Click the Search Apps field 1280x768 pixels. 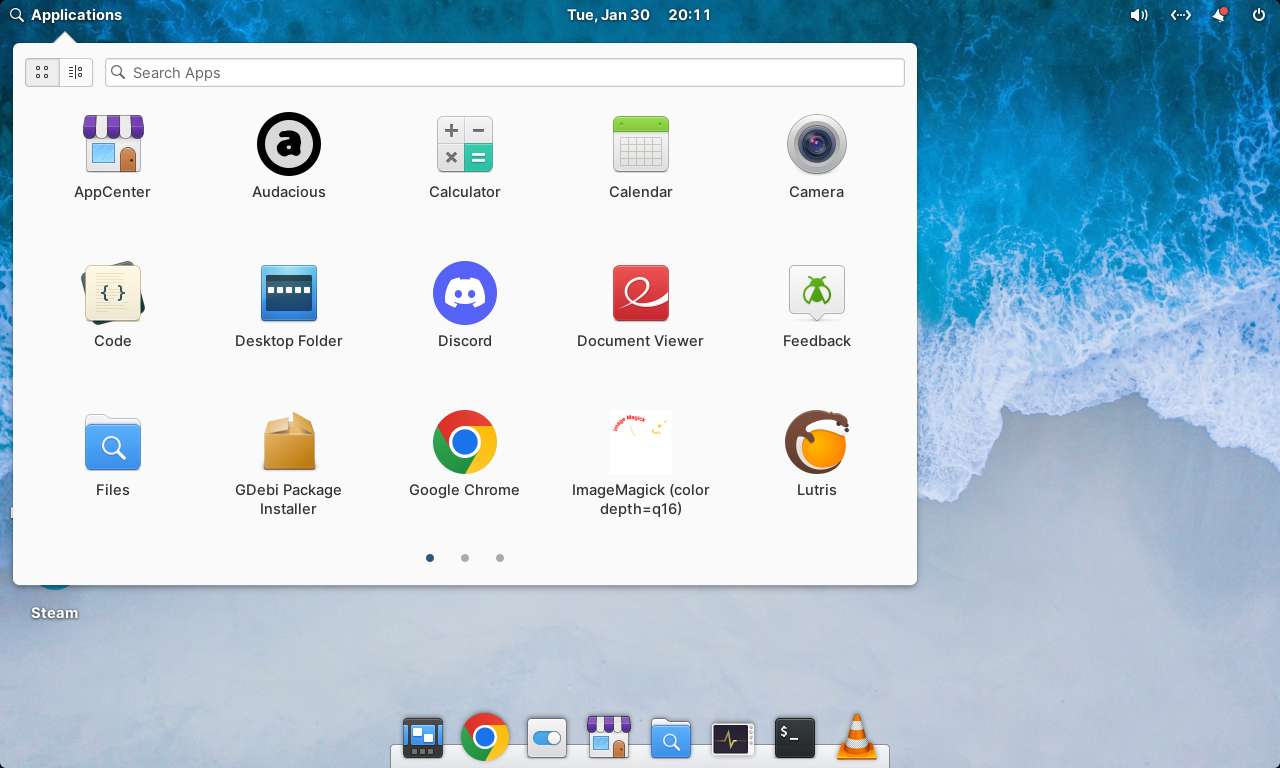[505, 72]
